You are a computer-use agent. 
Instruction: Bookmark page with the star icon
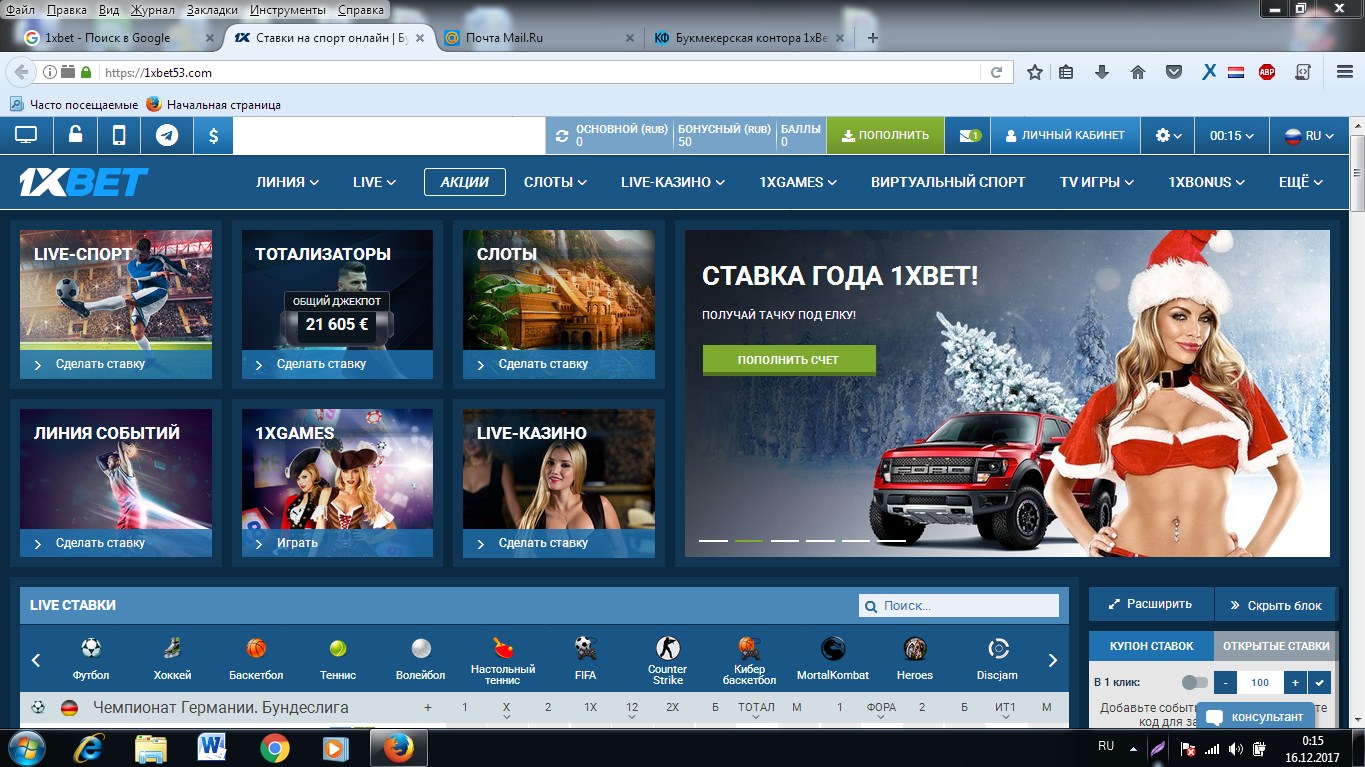coord(1035,72)
